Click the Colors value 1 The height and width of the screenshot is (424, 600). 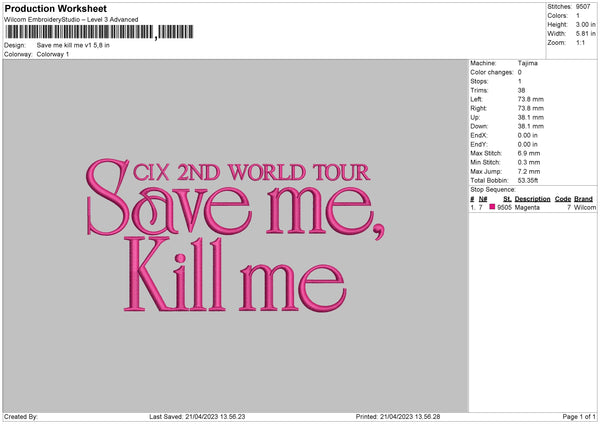pos(578,16)
